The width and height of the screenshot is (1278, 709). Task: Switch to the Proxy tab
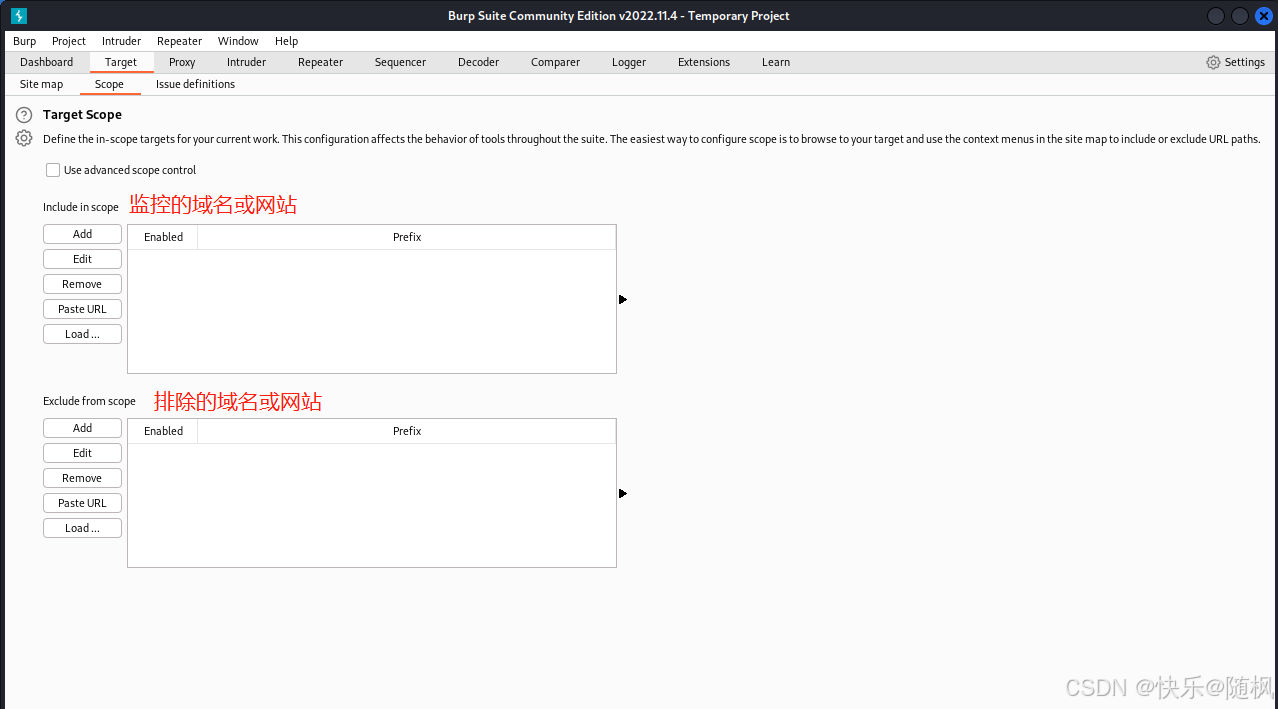pos(182,62)
